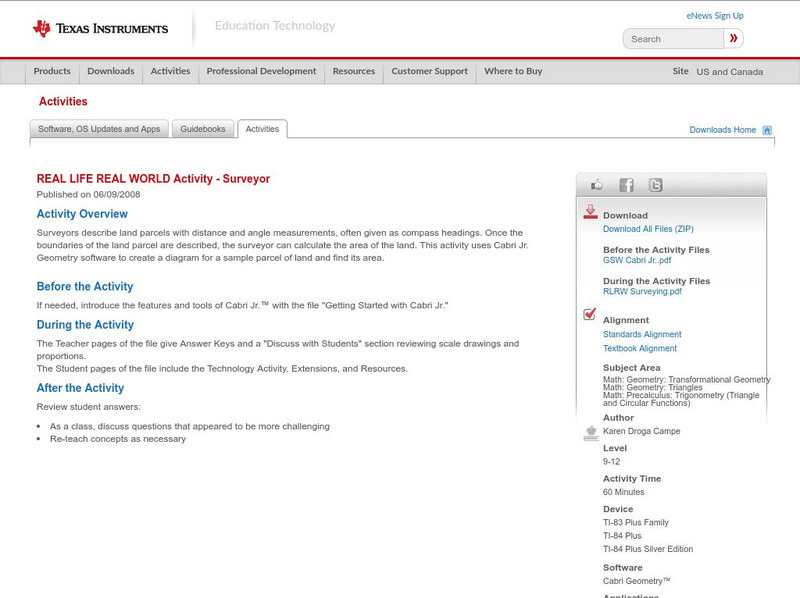Click the thumbs-up like icon
Viewport: 800px width, 598px height.
pos(597,185)
